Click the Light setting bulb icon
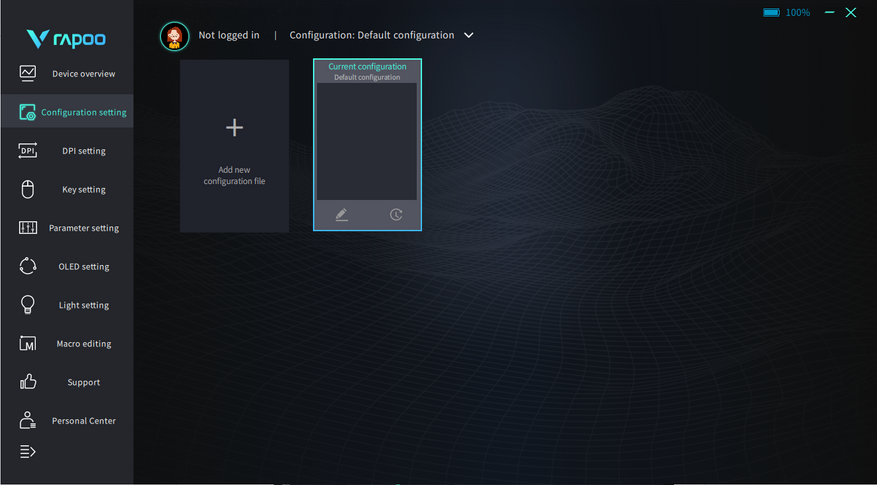Screen dimensions: 877x485 (x=27, y=305)
